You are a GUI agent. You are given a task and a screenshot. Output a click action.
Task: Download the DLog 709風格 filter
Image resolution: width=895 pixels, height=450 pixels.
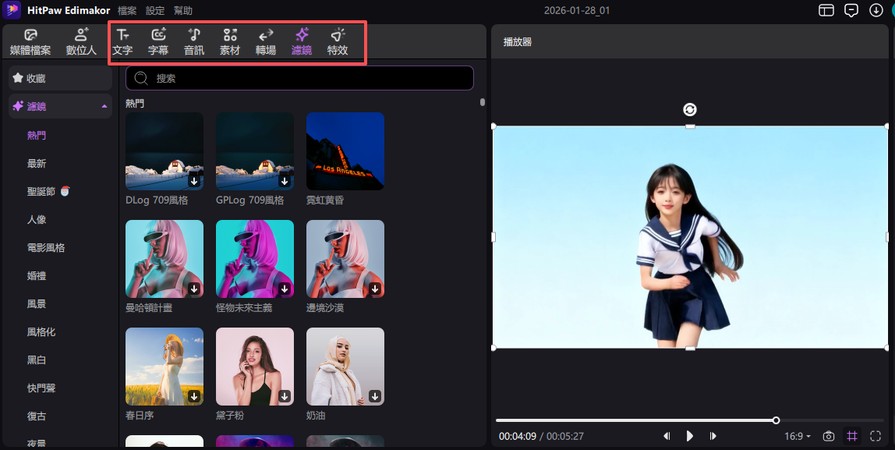click(x=194, y=181)
